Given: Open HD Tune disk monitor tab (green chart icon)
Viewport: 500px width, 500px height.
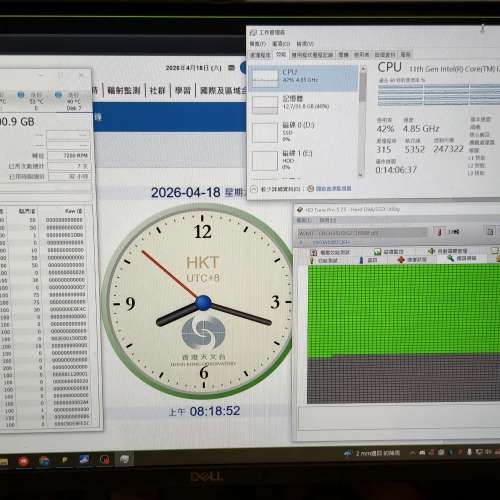Looking at the screenshot, I should [388, 252].
